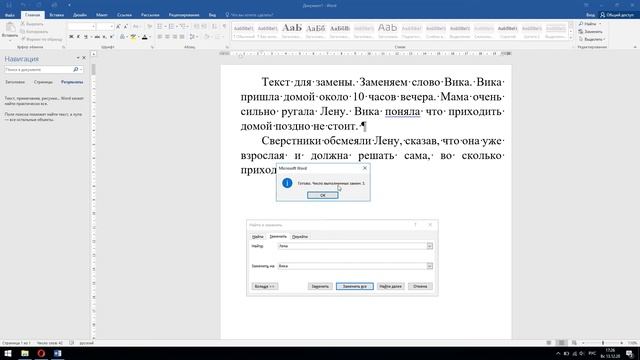Click into the Find what input containing Лена
640x360 pixels.
[x=352, y=246]
